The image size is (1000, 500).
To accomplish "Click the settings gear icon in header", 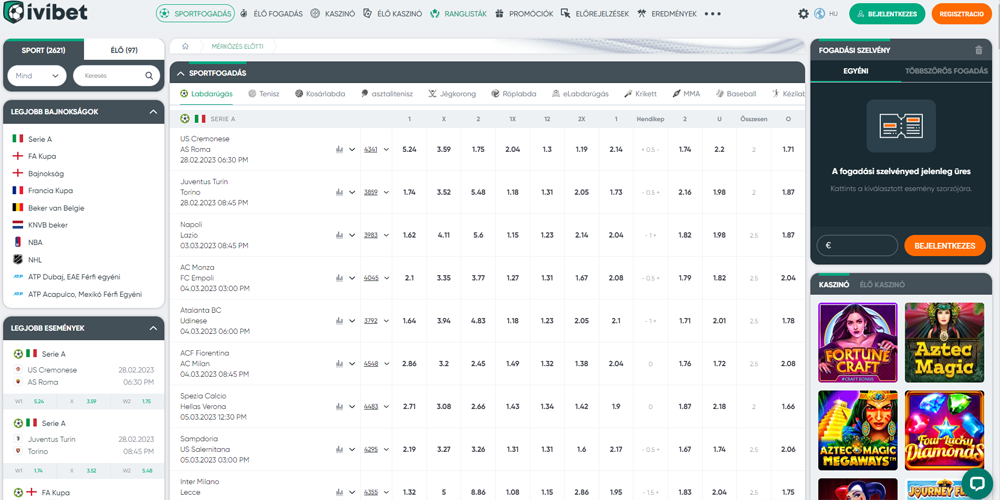I will (803, 14).
